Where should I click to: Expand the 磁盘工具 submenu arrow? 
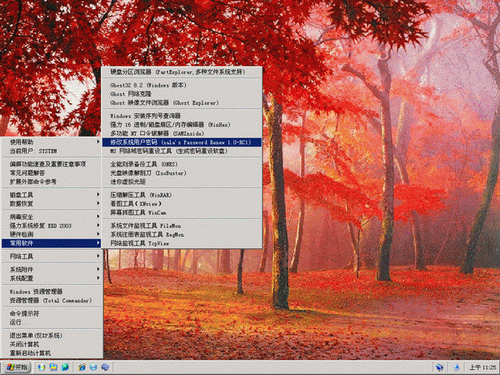click(98, 194)
